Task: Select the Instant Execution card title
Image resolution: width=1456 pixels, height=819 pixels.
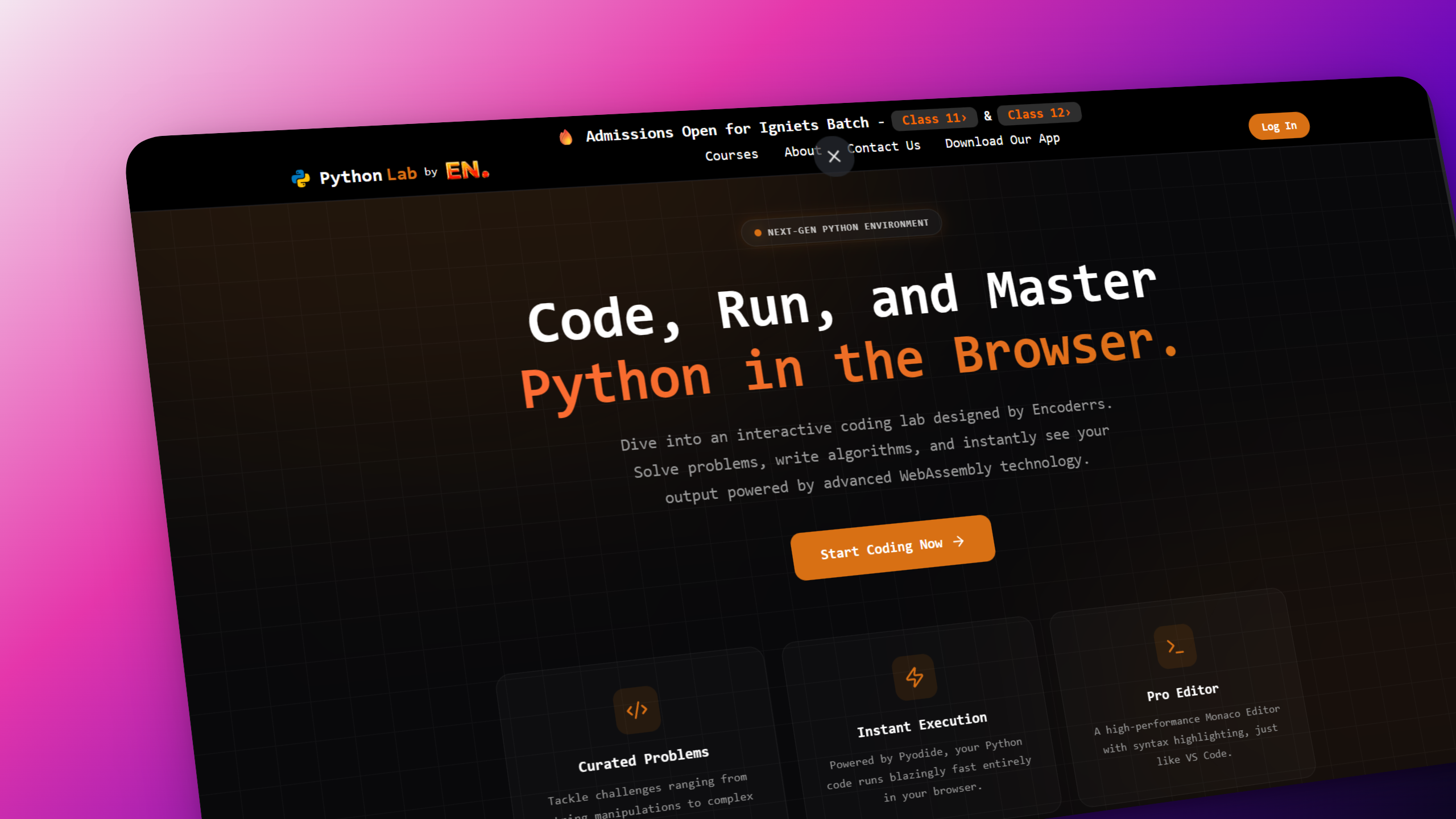Action: [922, 725]
